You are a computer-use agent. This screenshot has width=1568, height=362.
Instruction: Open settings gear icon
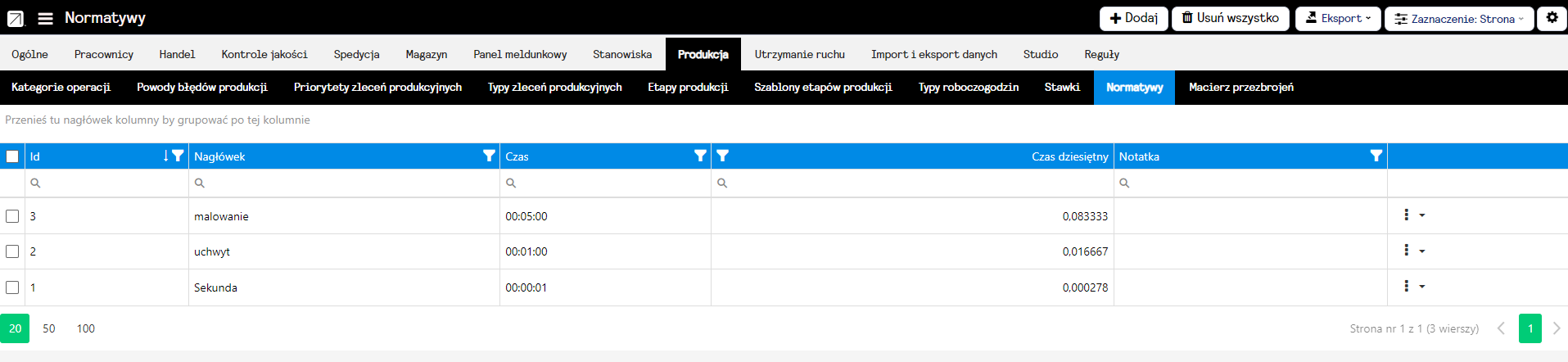1552,18
